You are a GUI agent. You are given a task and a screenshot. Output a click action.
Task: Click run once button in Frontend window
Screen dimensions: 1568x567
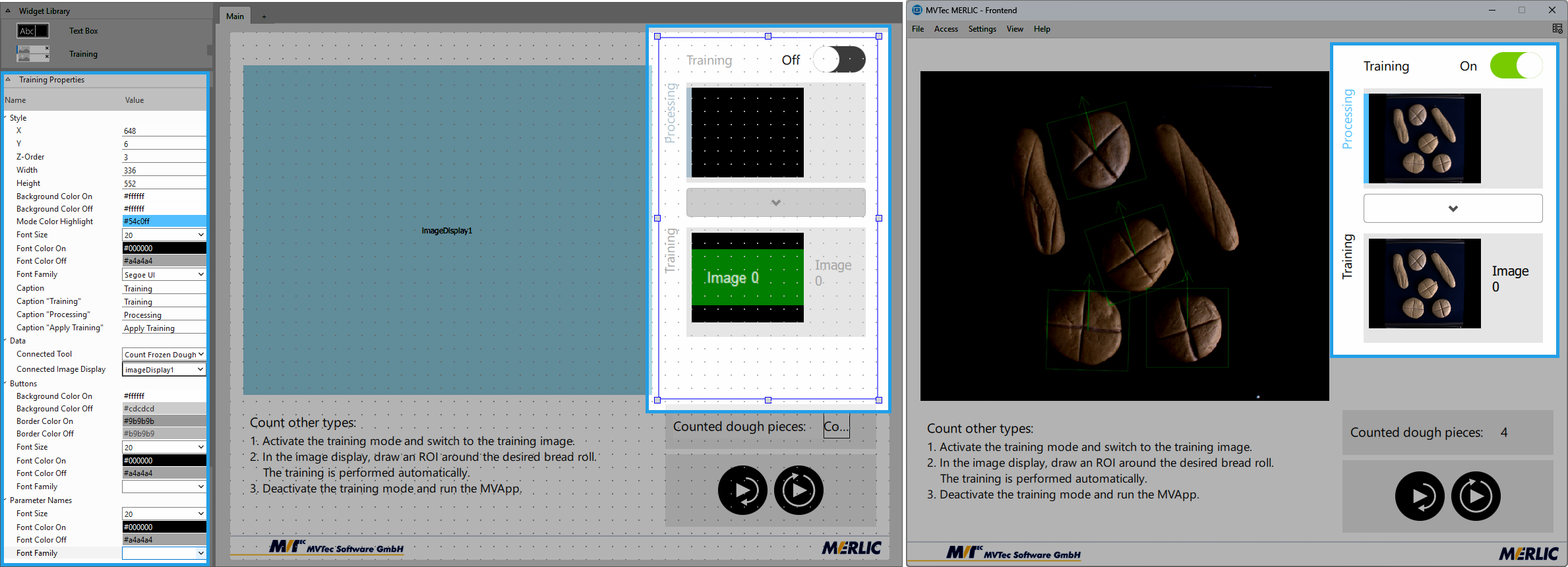coord(1419,496)
